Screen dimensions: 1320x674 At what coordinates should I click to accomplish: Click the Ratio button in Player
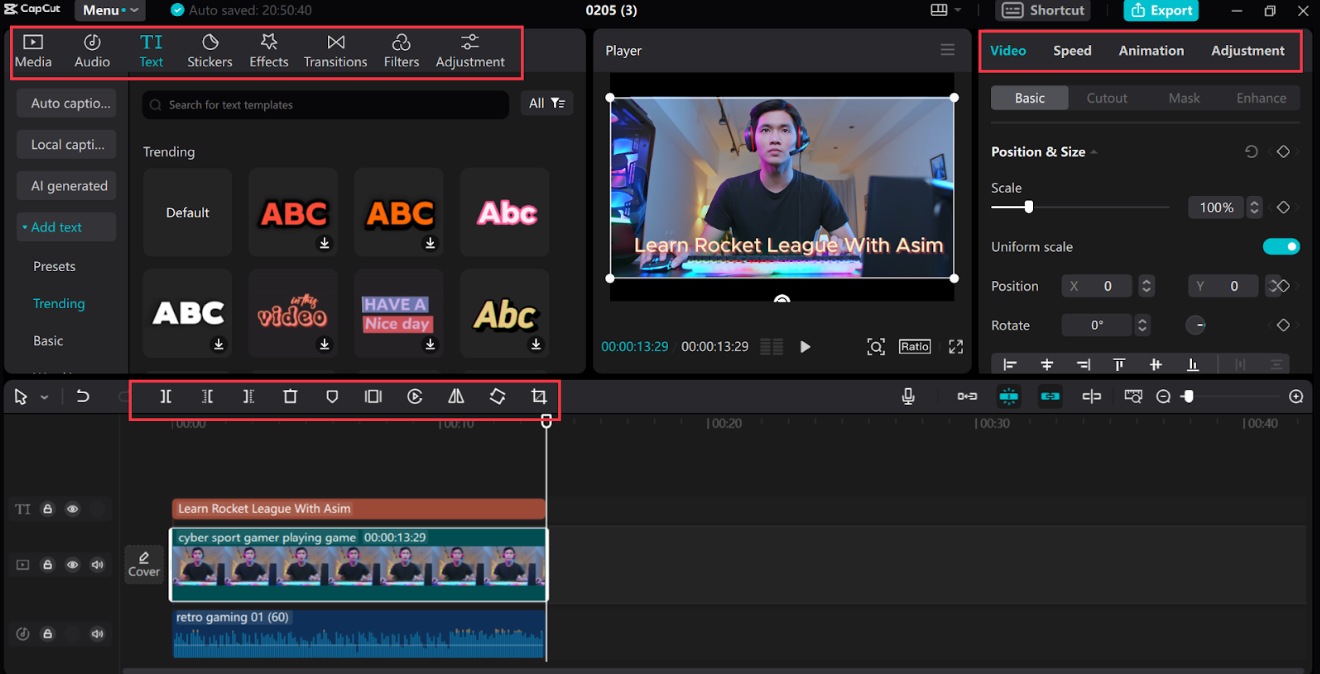pyautogui.click(x=915, y=346)
